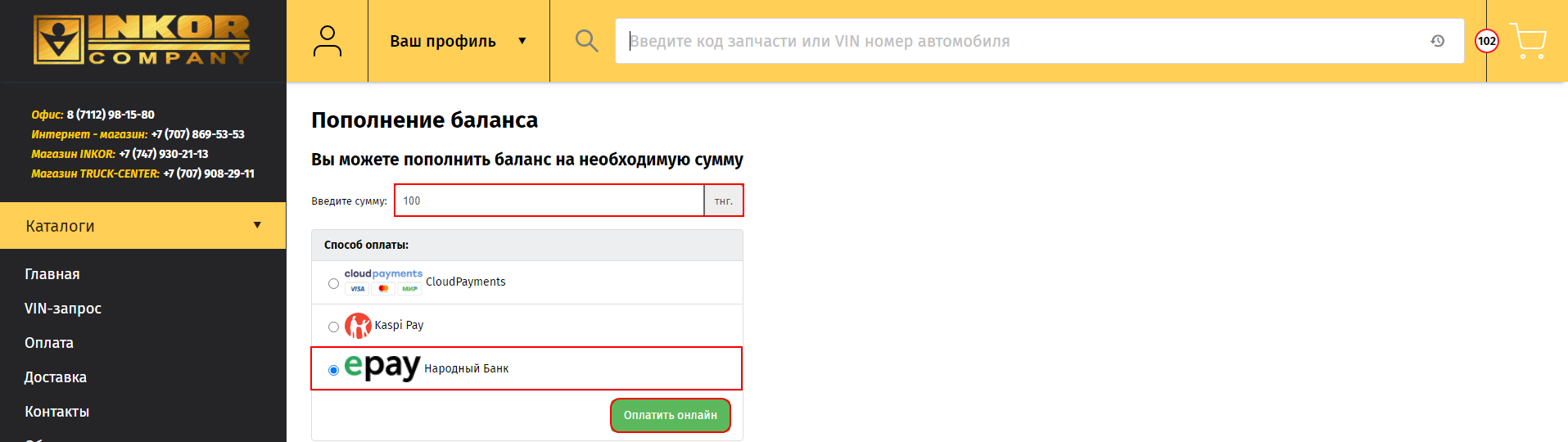Expand the Ваш профиль dropdown
This screenshot has width=1568, height=442.
[x=458, y=41]
